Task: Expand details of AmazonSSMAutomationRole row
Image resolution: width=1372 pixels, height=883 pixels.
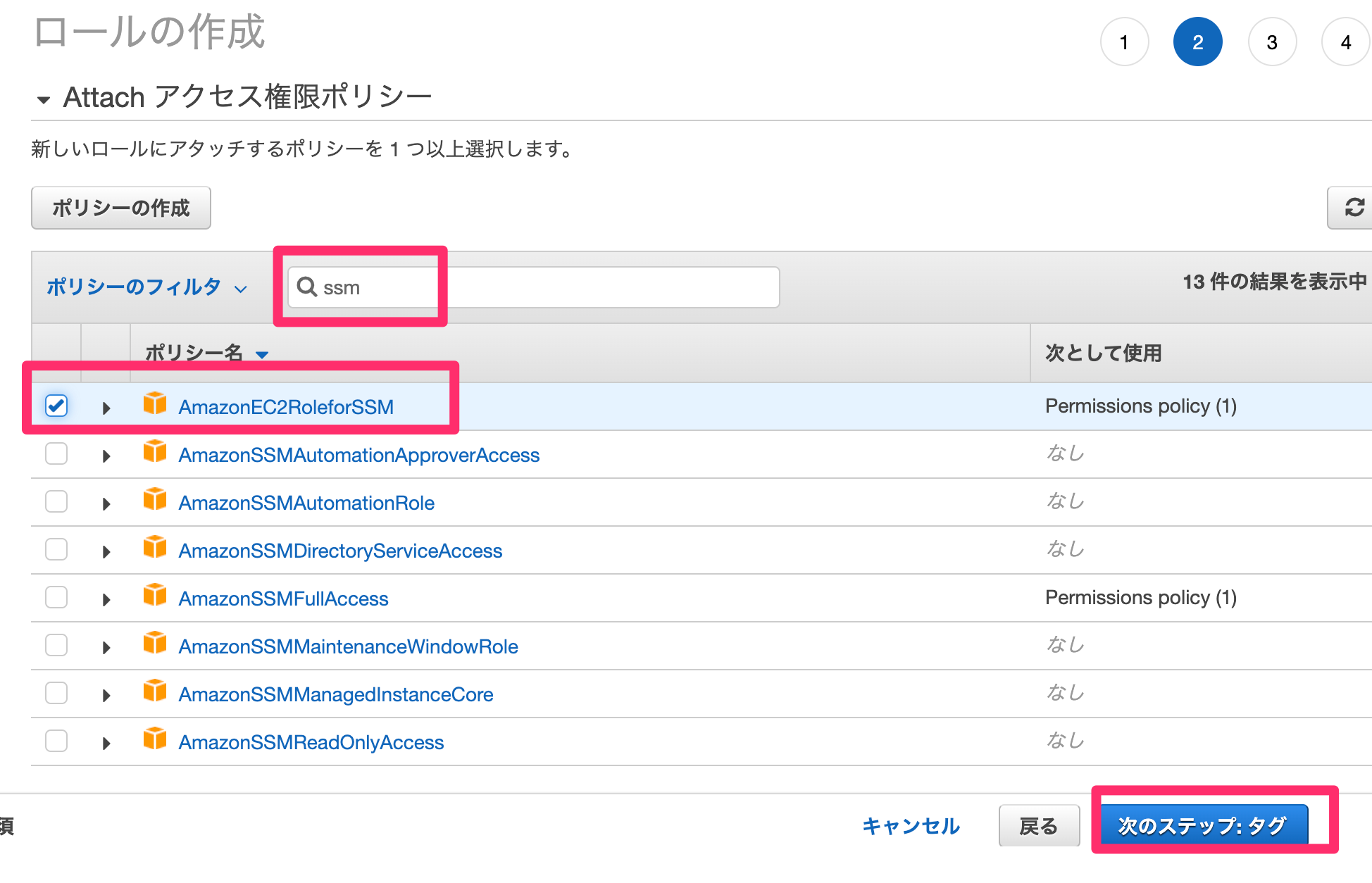Action: (106, 503)
